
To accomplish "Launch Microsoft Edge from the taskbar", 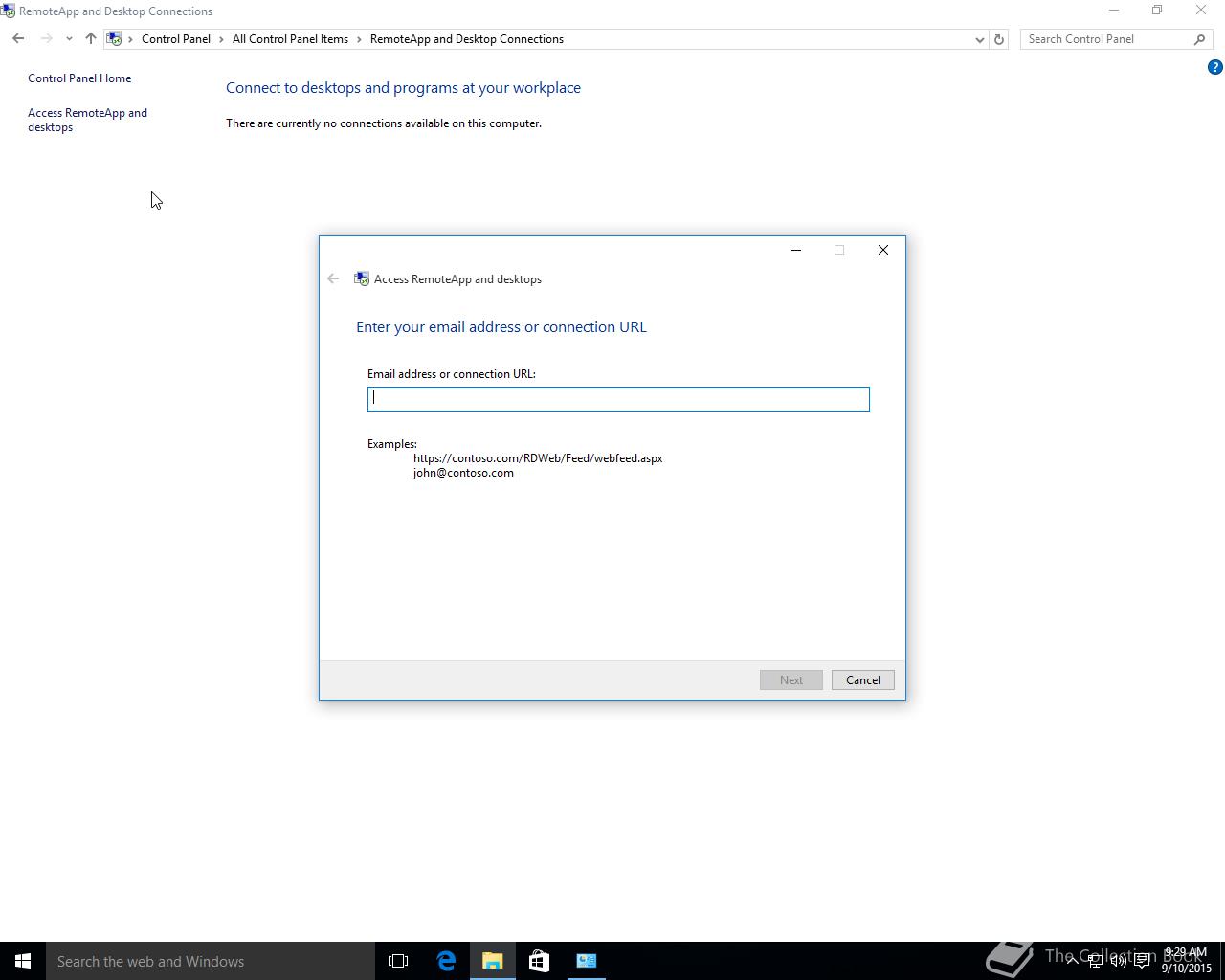I will coord(446,961).
